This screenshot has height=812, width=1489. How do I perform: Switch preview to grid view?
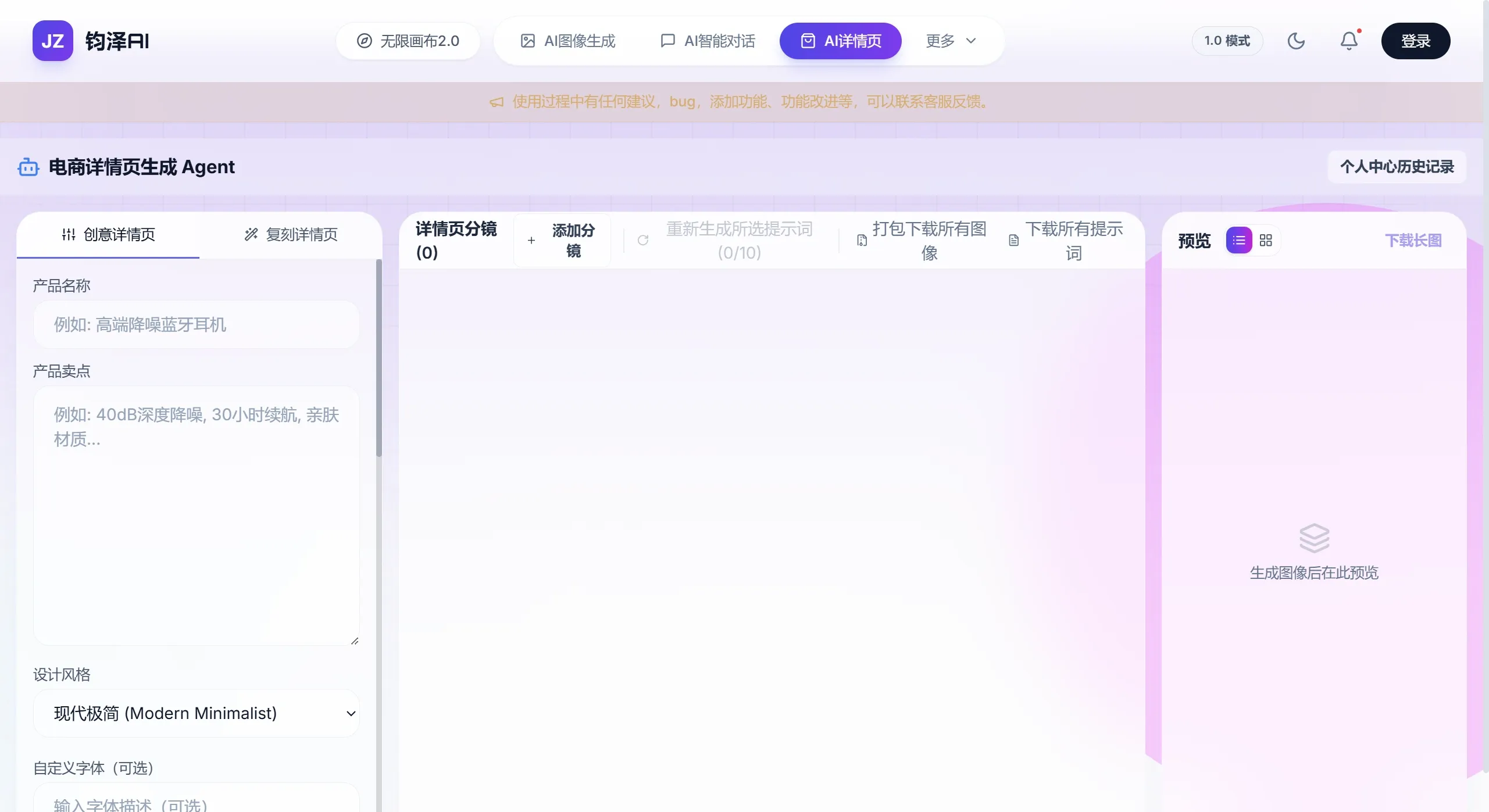[1266, 240]
